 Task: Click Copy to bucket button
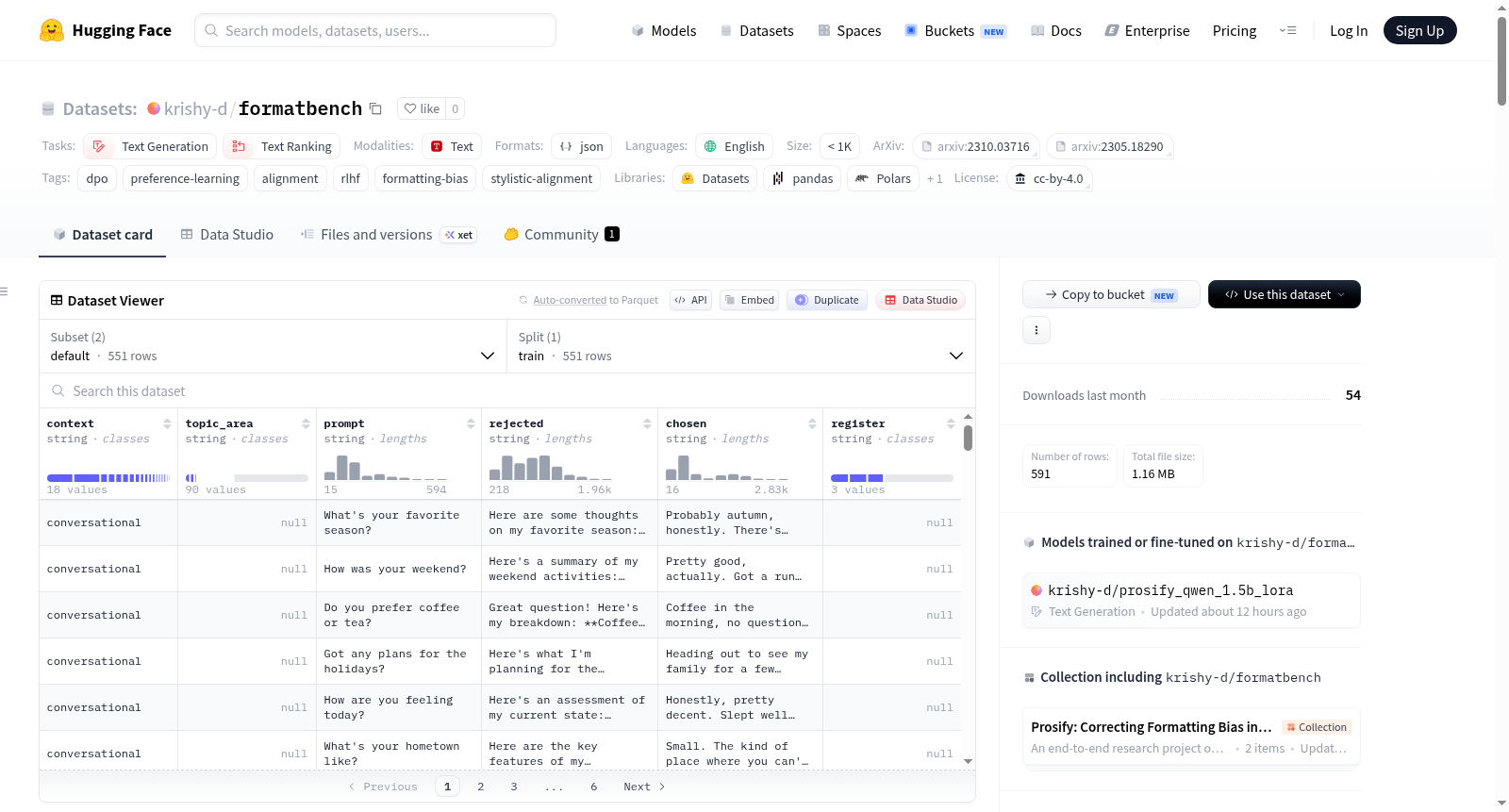point(1111,294)
